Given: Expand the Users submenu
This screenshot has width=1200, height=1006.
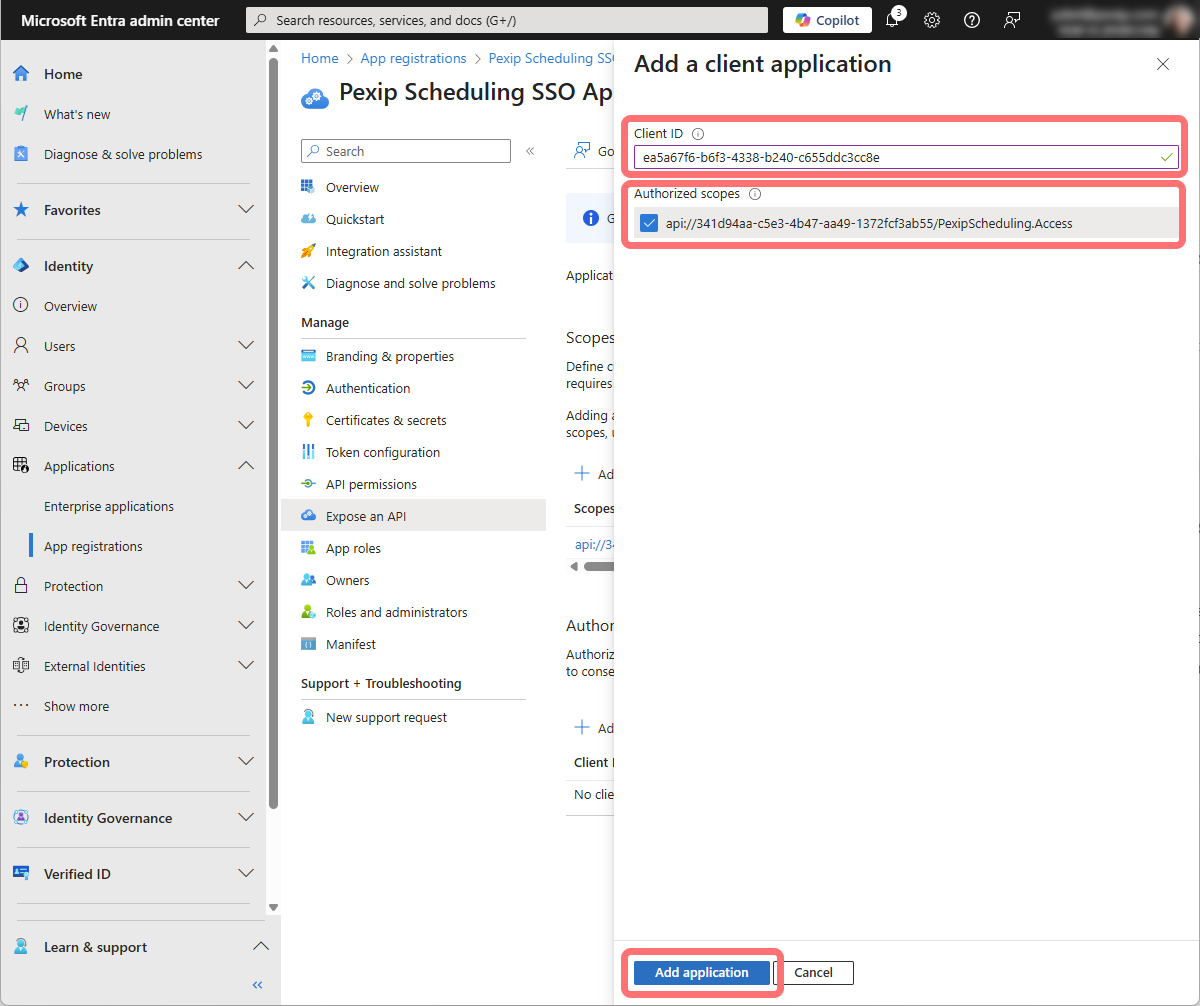Looking at the screenshot, I should 246,346.
